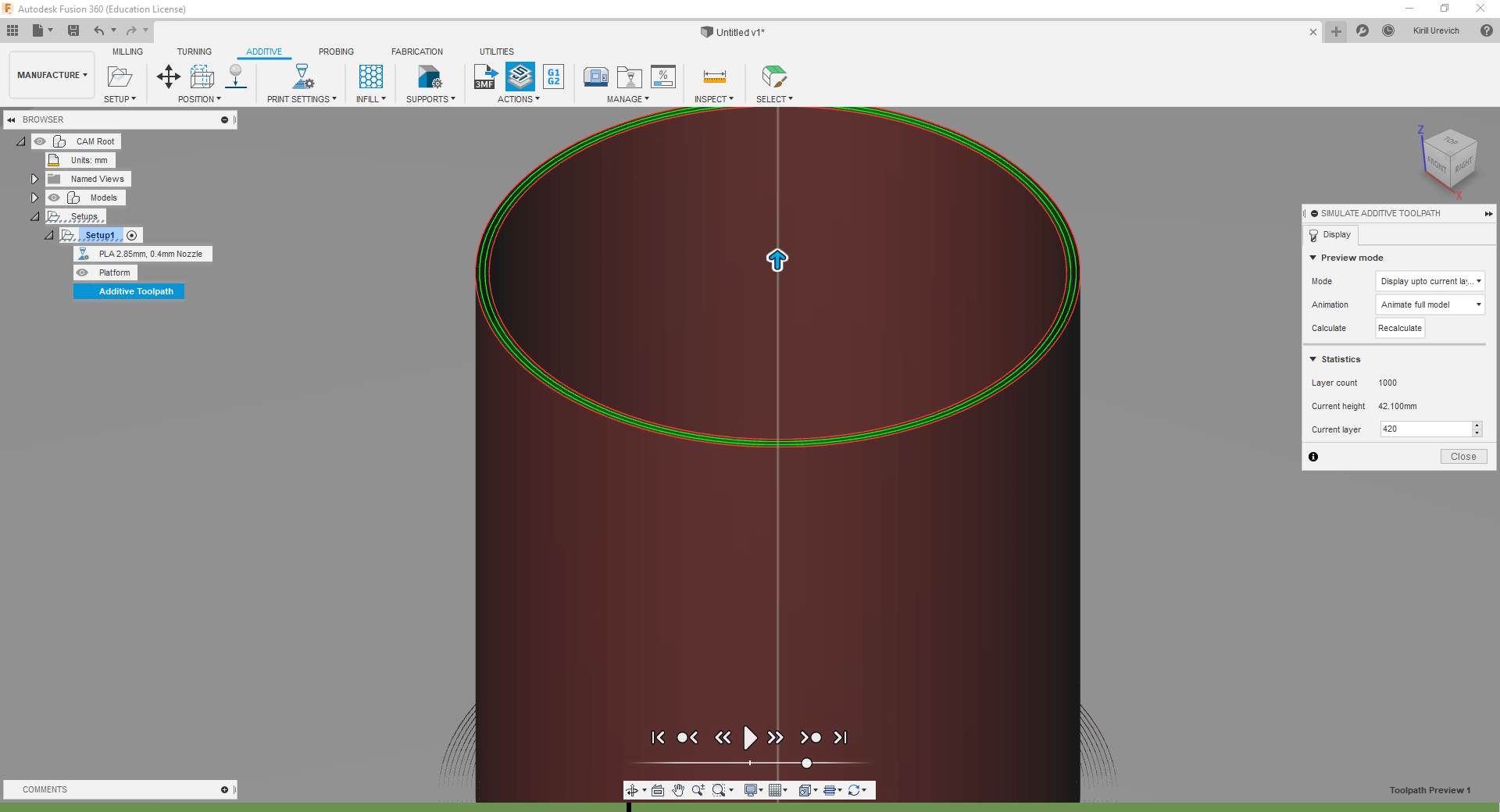Click the Infill pattern icon
Screen dimensions: 1500x812
click(x=370, y=77)
